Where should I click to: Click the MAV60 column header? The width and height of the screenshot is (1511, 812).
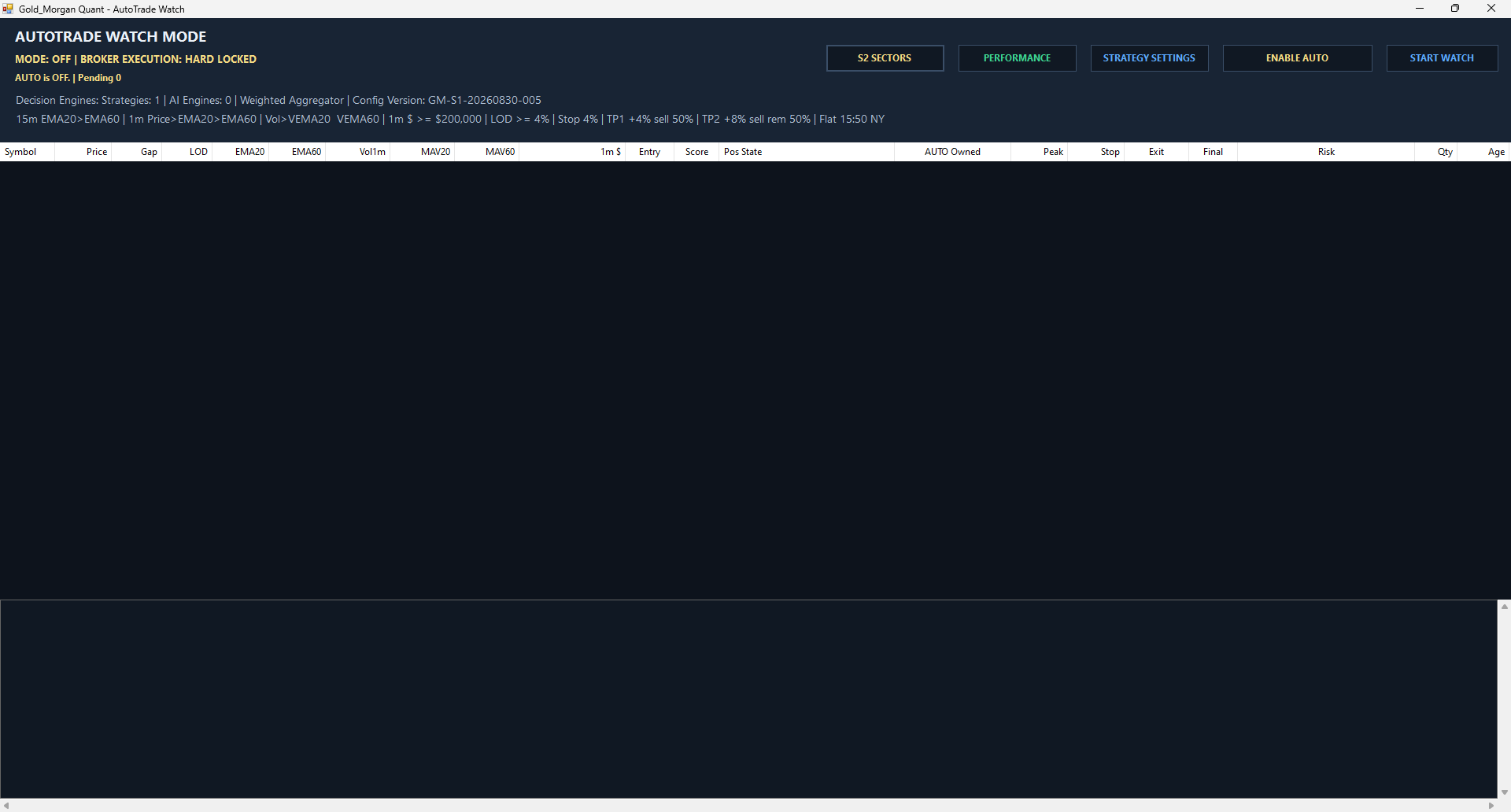[x=487, y=152]
